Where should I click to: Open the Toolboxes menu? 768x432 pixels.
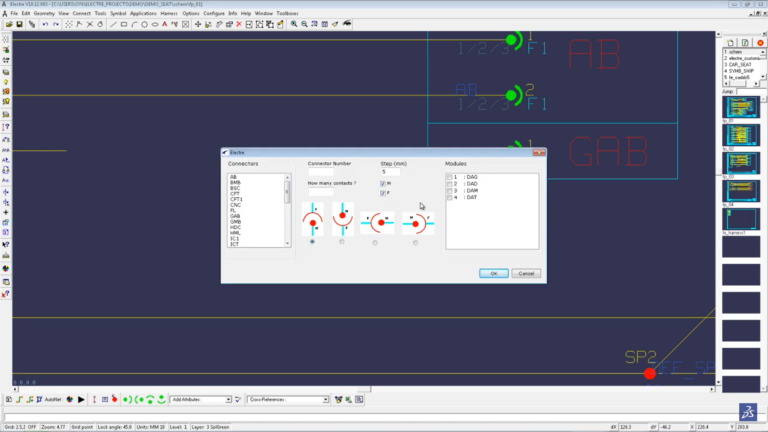pos(288,13)
